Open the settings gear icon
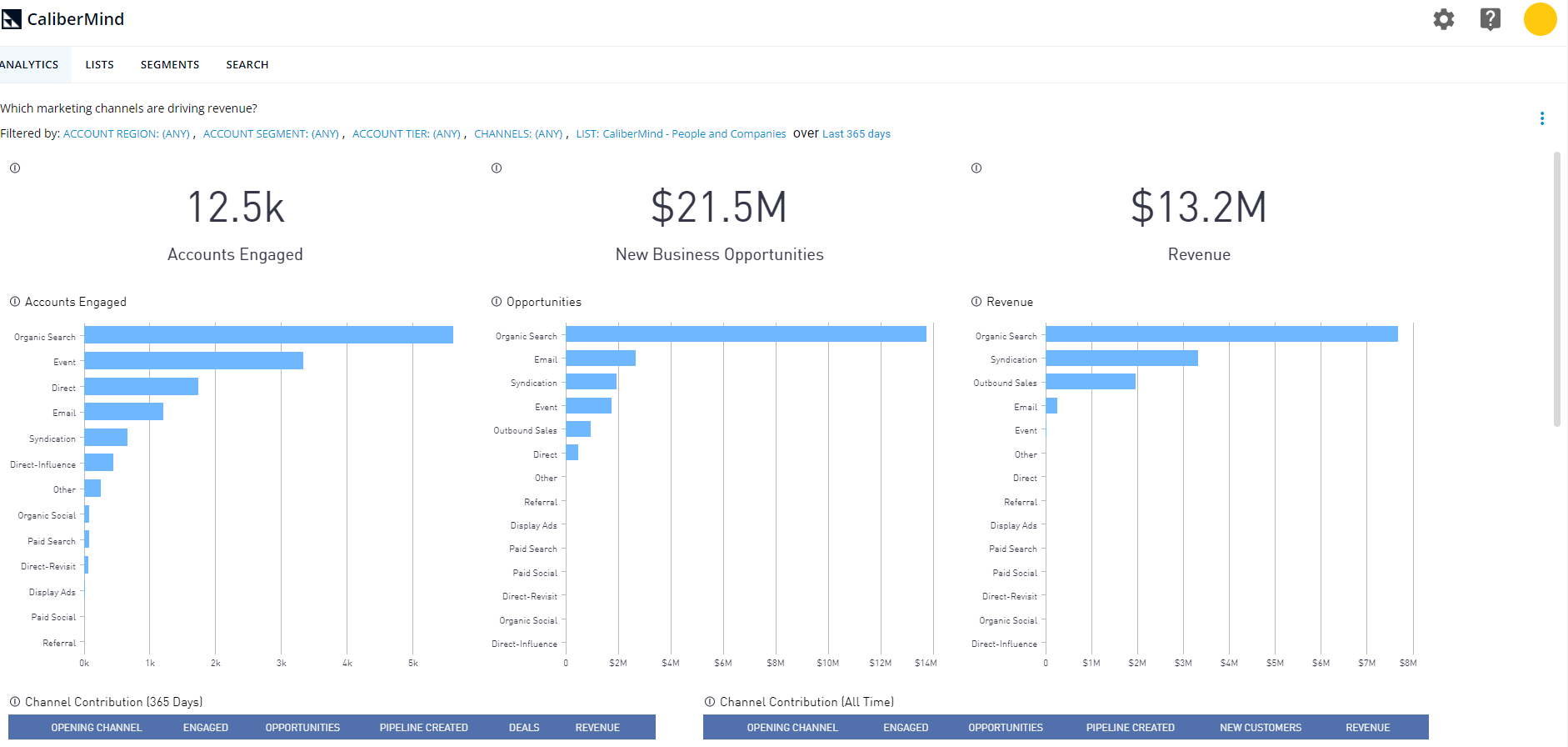Image resolution: width=1568 pixels, height=747 pixels. [1444, 19]
